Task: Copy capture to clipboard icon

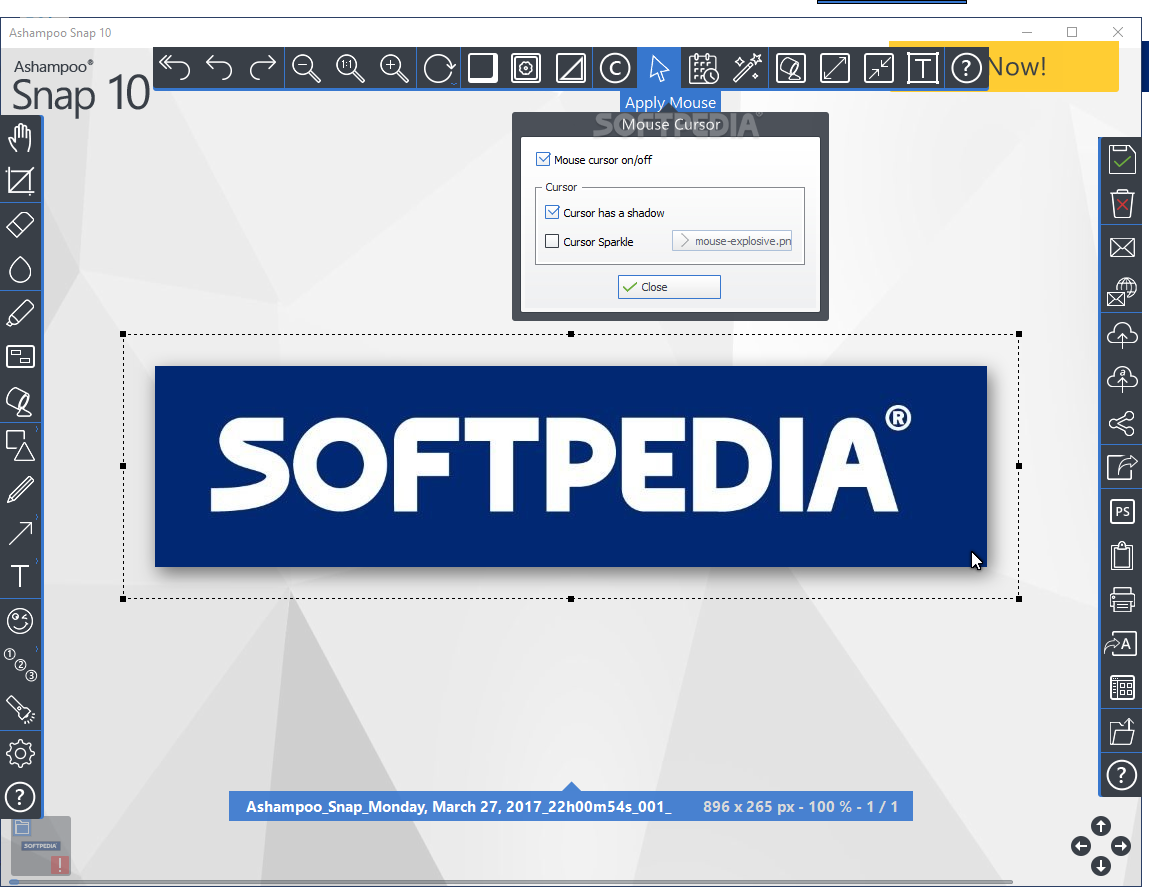Action: [x=1122, y=555]
